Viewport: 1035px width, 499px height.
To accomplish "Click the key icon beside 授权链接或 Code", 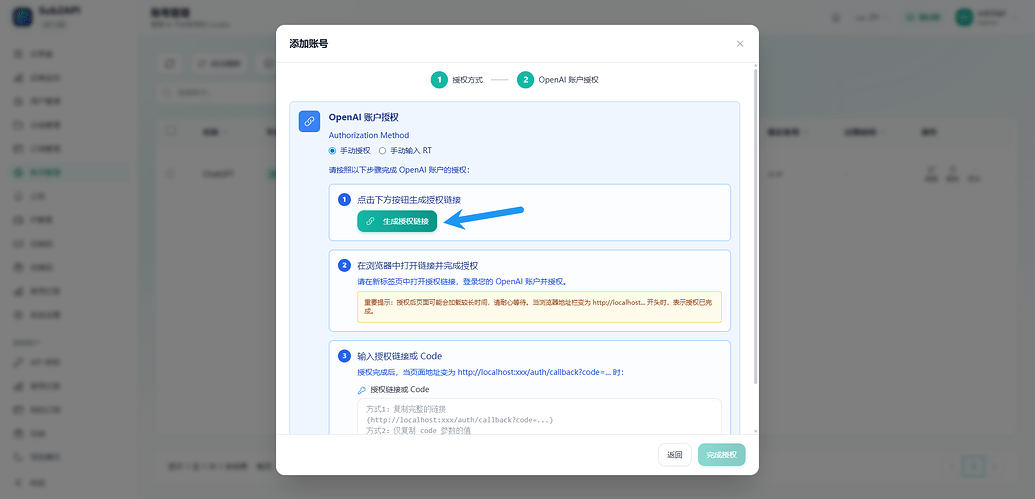I will coord(361,390).
